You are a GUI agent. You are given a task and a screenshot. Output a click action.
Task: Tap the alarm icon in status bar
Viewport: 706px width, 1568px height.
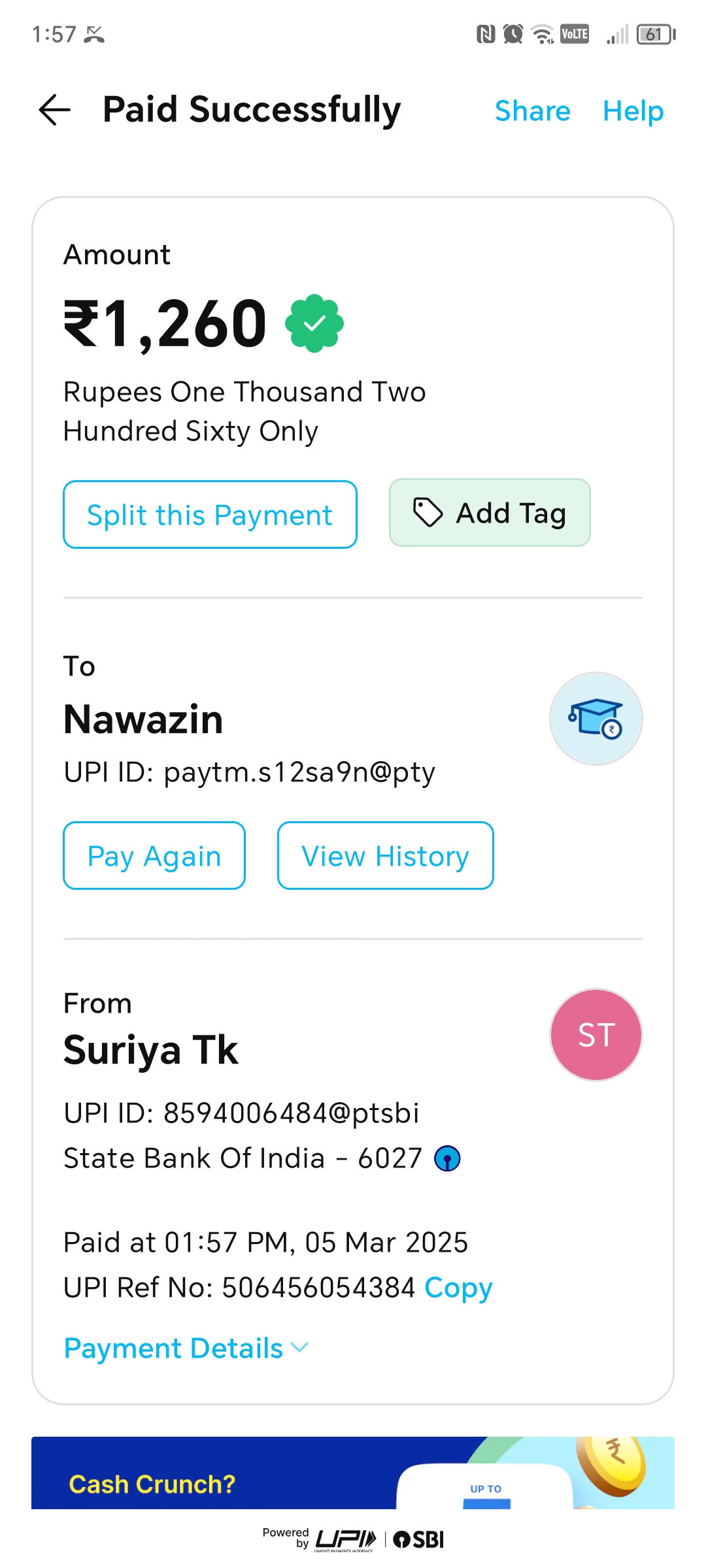point(513,34)
